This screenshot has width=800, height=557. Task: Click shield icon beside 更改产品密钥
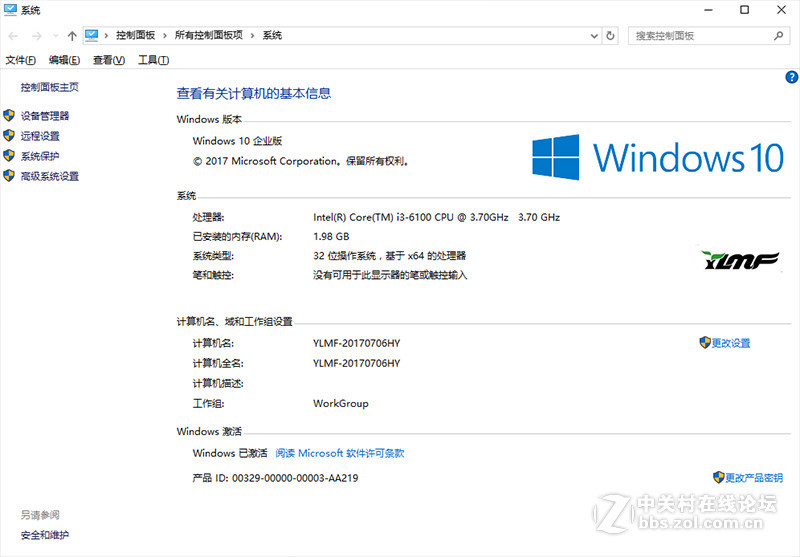719,477
